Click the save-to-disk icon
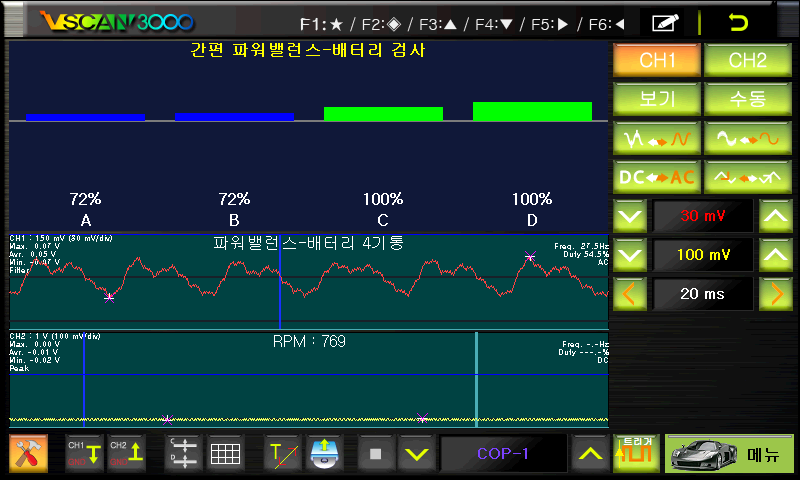The width and height of the screenshot is (800, 480). [325, 454]
